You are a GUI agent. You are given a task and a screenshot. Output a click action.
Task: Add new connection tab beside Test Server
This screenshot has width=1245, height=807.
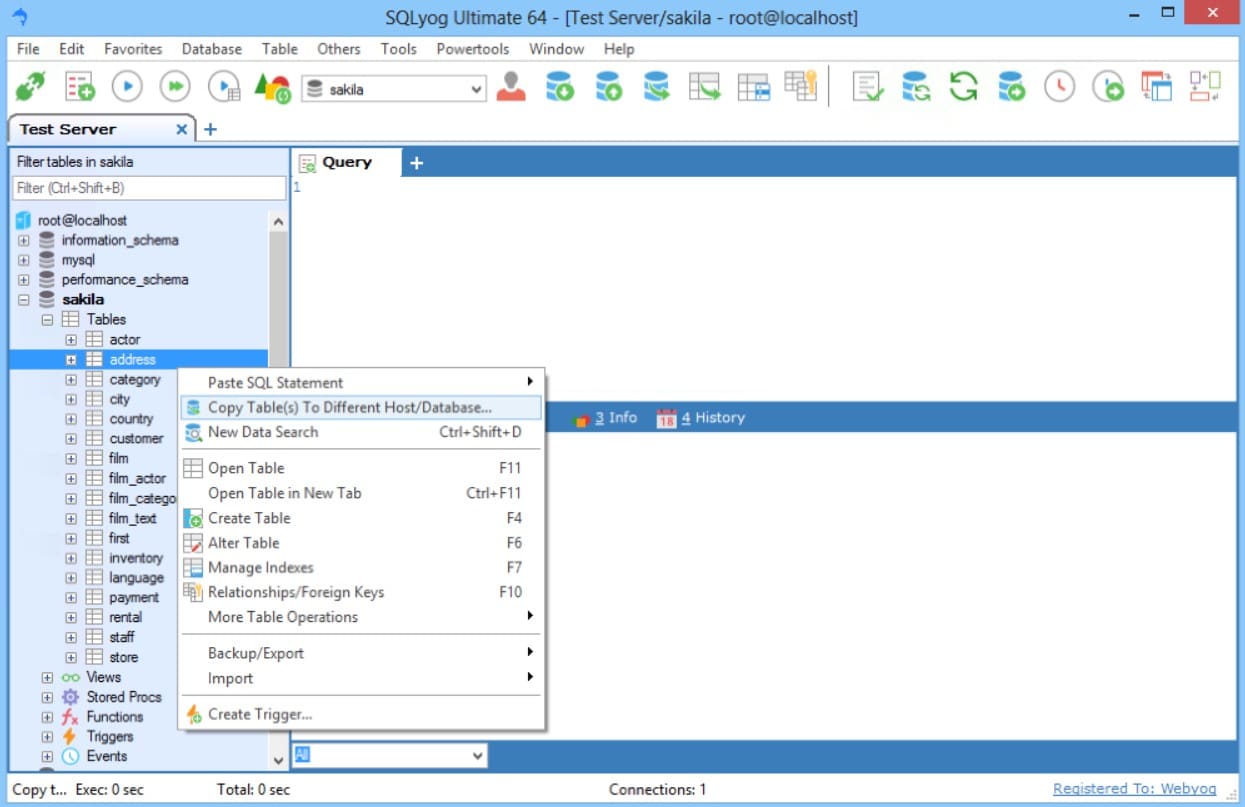tap(210, 129)
